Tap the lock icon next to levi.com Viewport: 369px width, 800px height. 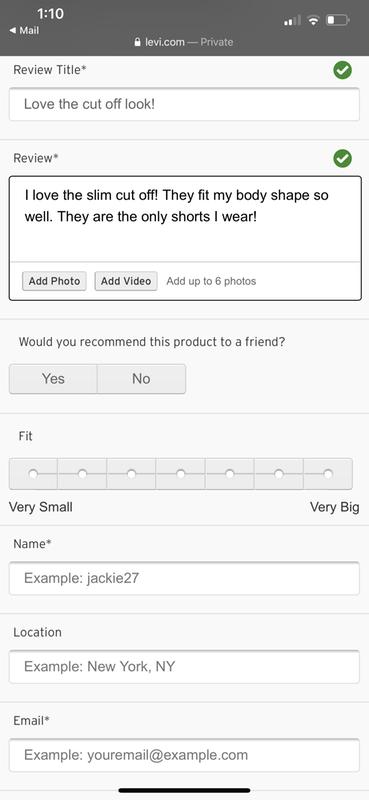click(137, 42)
